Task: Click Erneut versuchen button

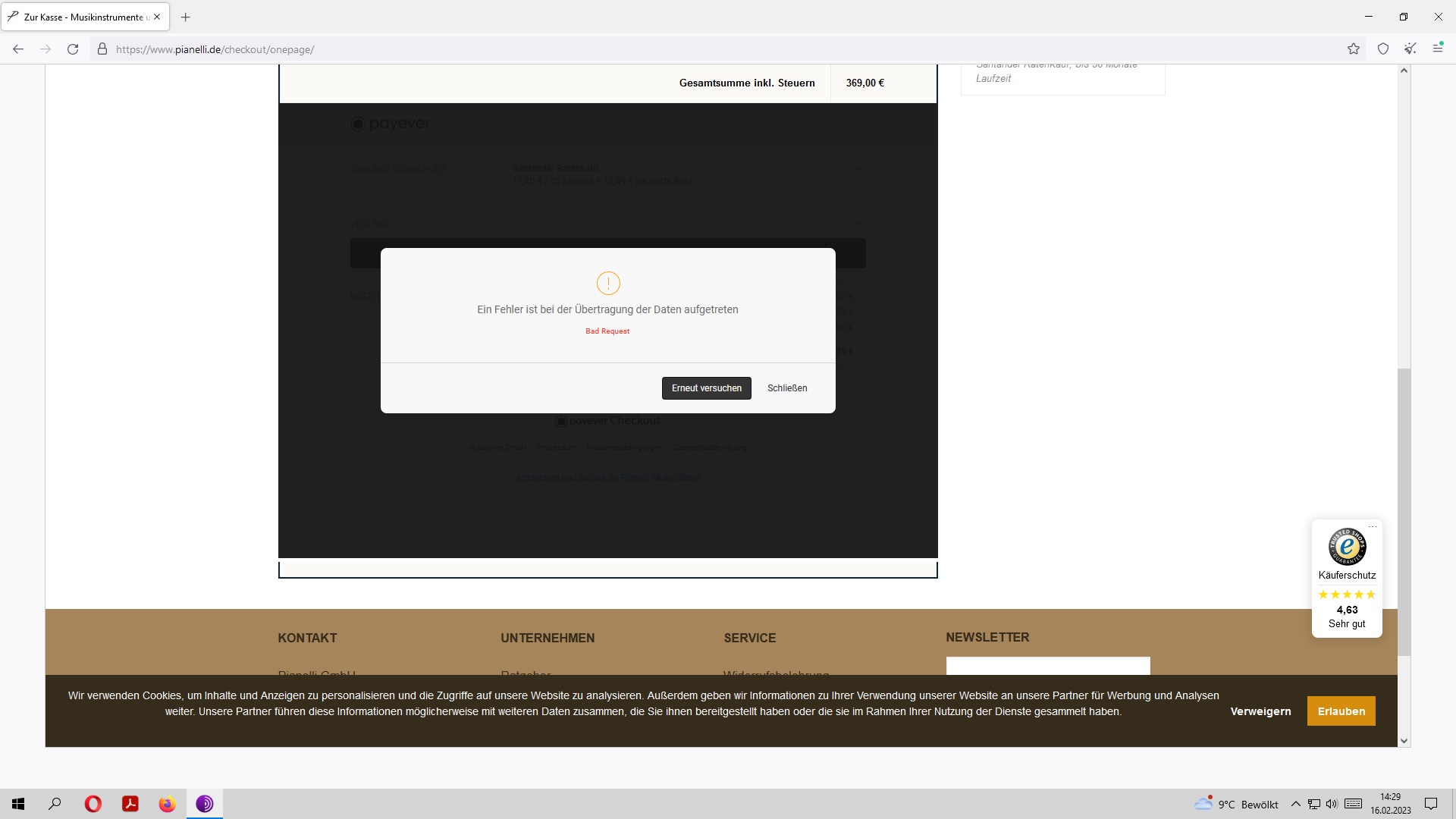Action: pos(706,388)
